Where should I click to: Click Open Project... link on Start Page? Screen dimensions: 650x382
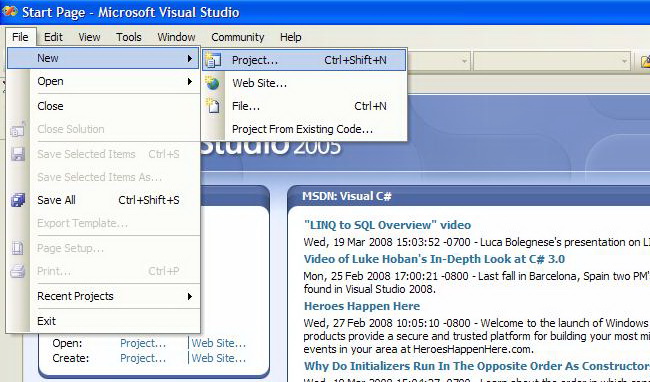coord(143,343)
